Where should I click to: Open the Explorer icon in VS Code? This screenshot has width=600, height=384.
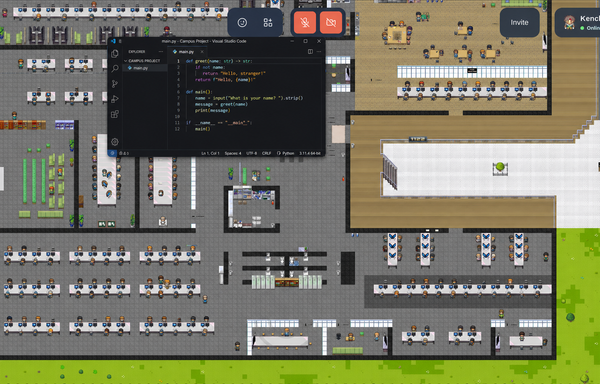(114, 54)
